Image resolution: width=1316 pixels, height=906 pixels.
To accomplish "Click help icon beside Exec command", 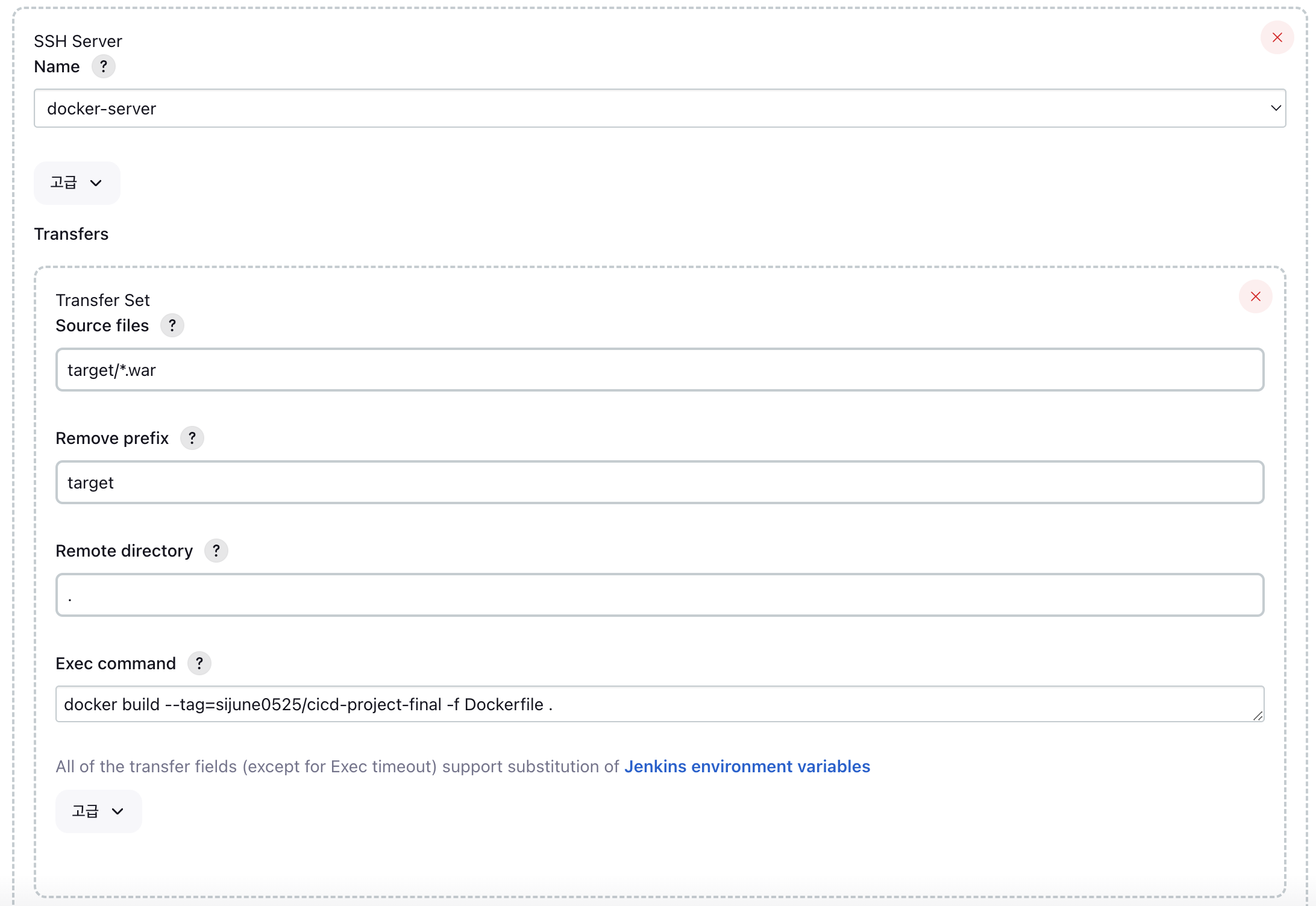I will tap(199, 663).
